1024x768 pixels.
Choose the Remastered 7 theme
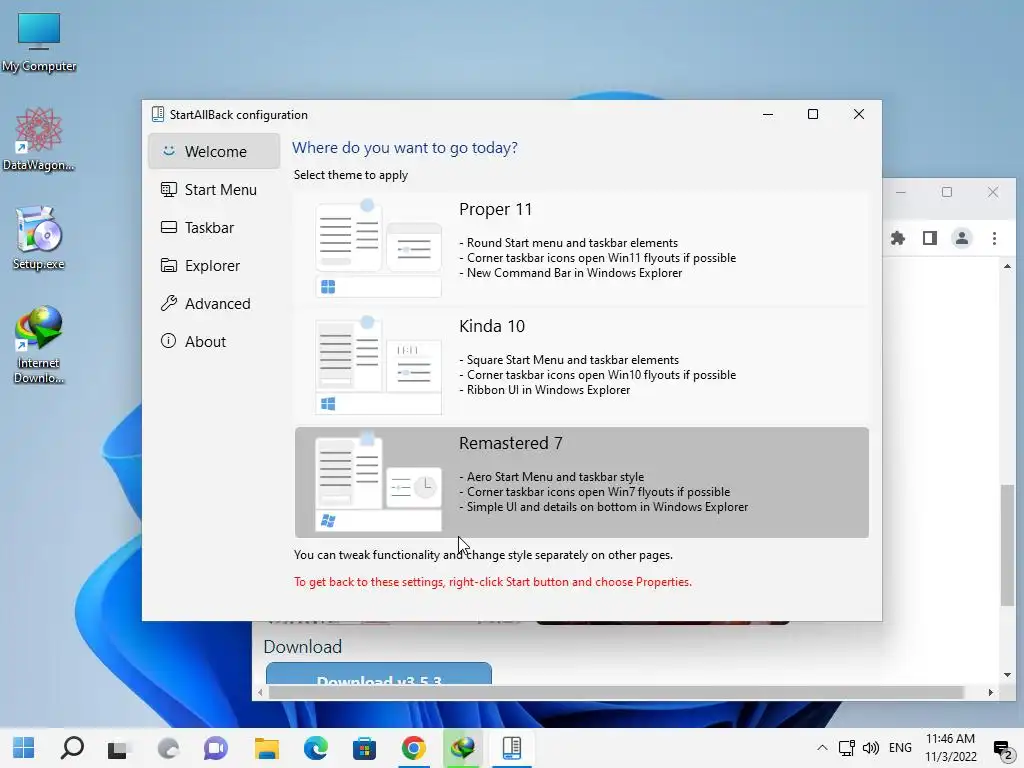click(581, 483)
